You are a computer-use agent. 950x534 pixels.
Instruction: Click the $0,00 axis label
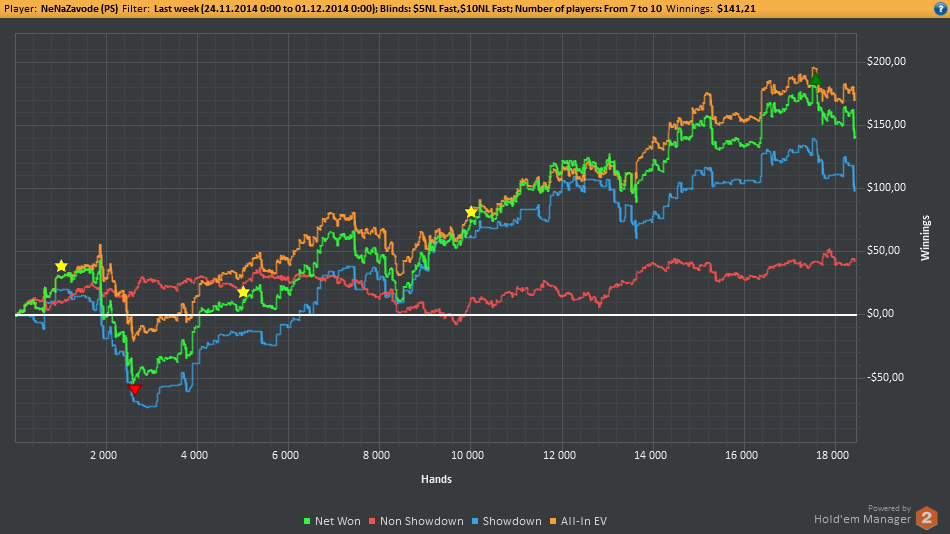(x=880, y=313)
